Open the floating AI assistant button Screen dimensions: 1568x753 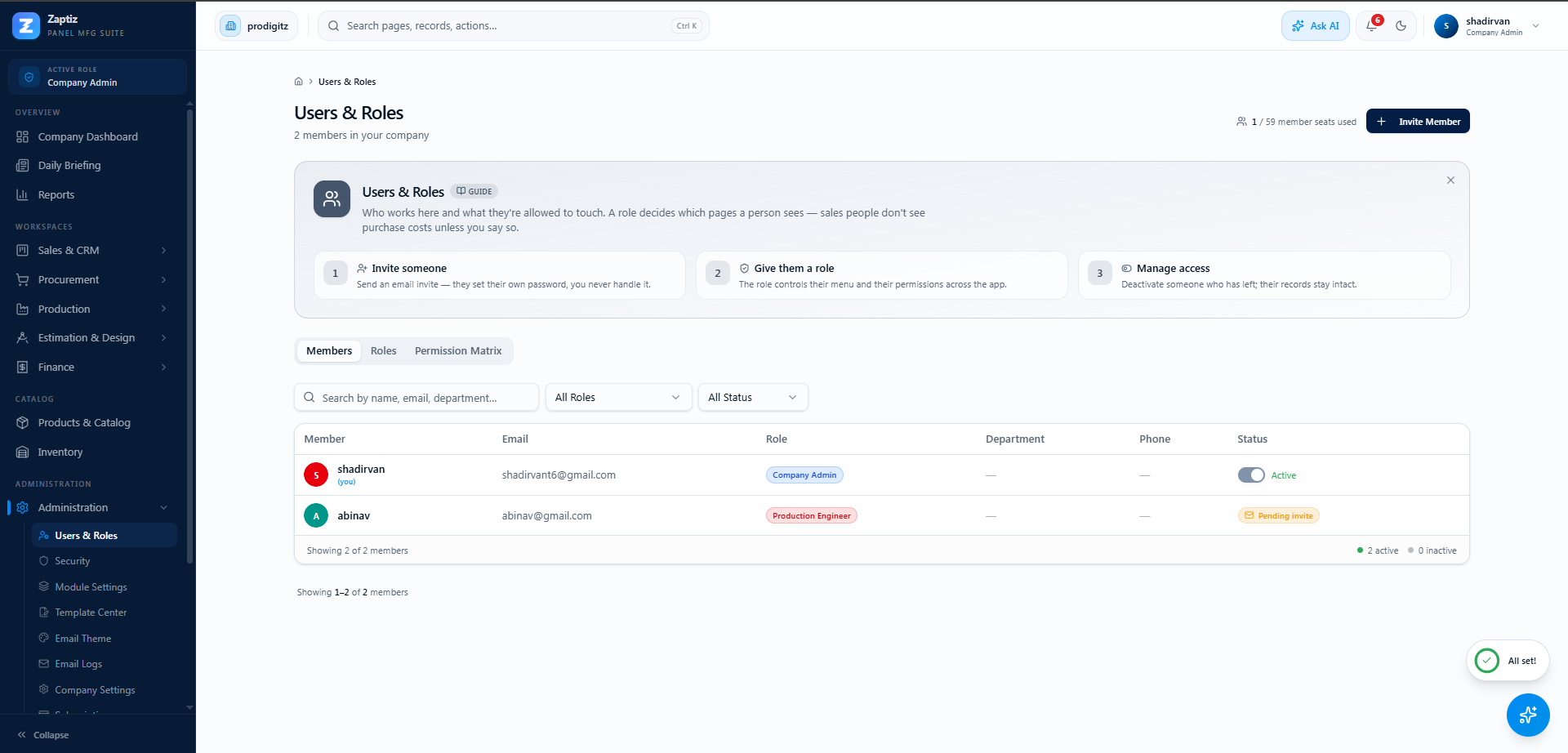[x=1528, y=715]
